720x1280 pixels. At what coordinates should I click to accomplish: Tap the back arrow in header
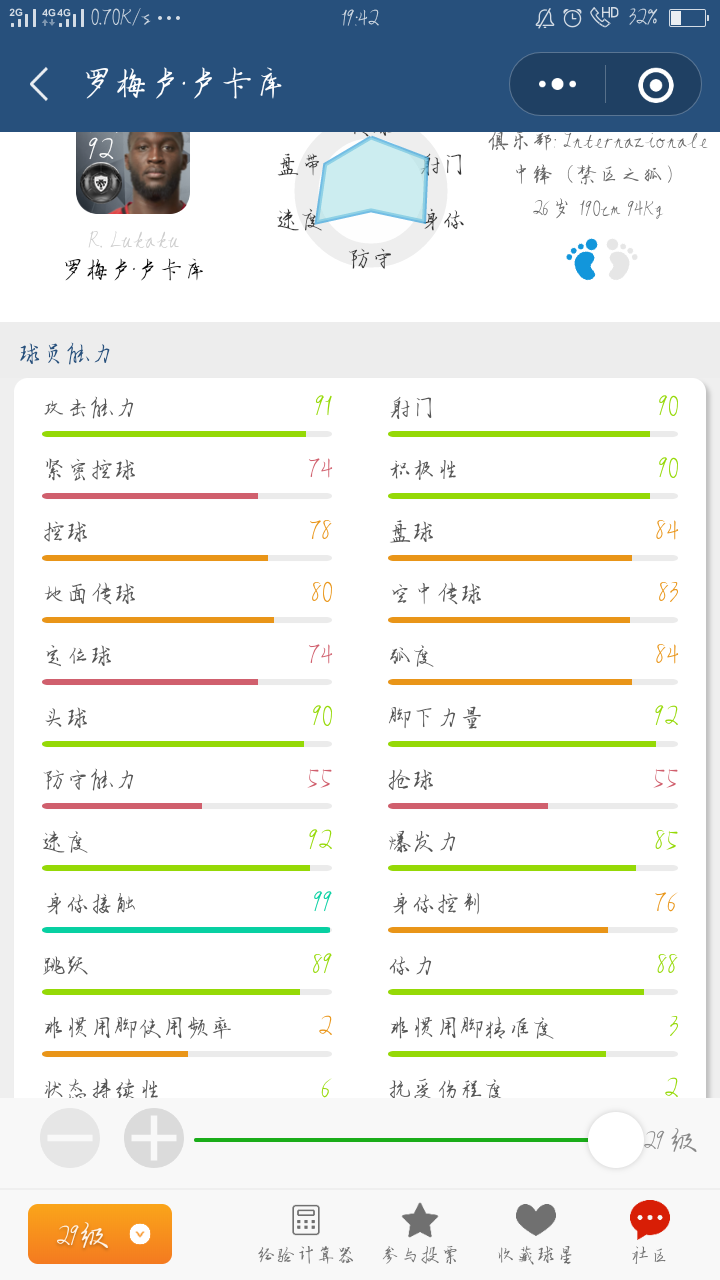click(39, 84)
